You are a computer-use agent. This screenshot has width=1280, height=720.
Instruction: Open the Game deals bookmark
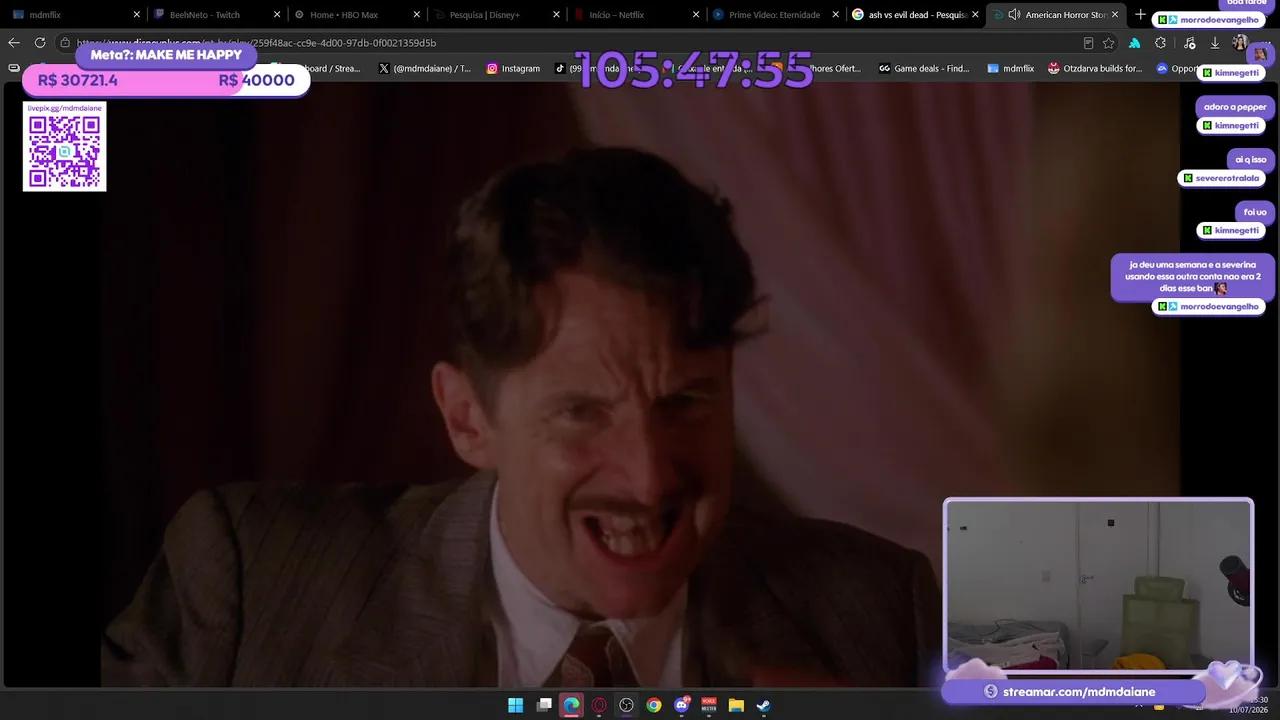coord(924,69)
